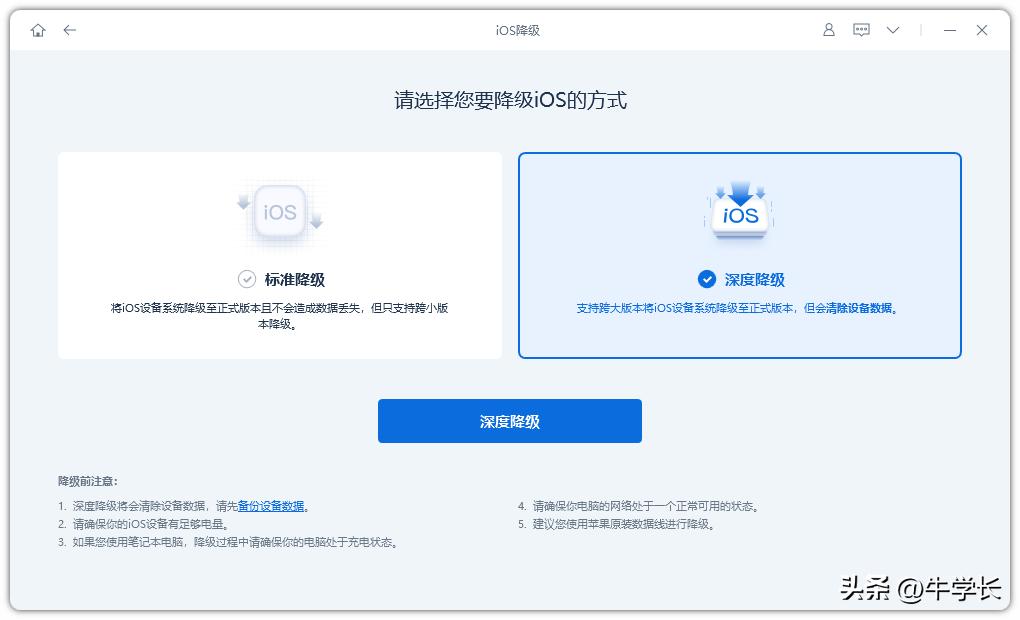The width and height of the screenshot is (1020, 620).
Task: Select the 深度降级 downgrade option card
Action: (x=739, y=255)
